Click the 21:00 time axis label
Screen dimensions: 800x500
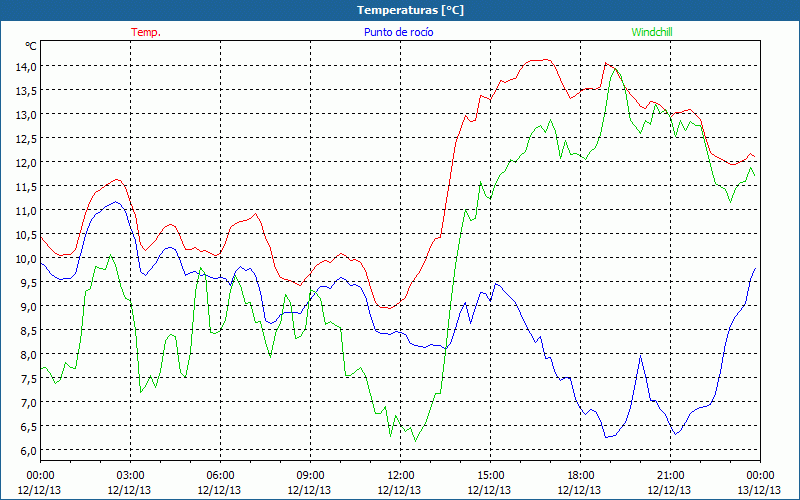670,476
